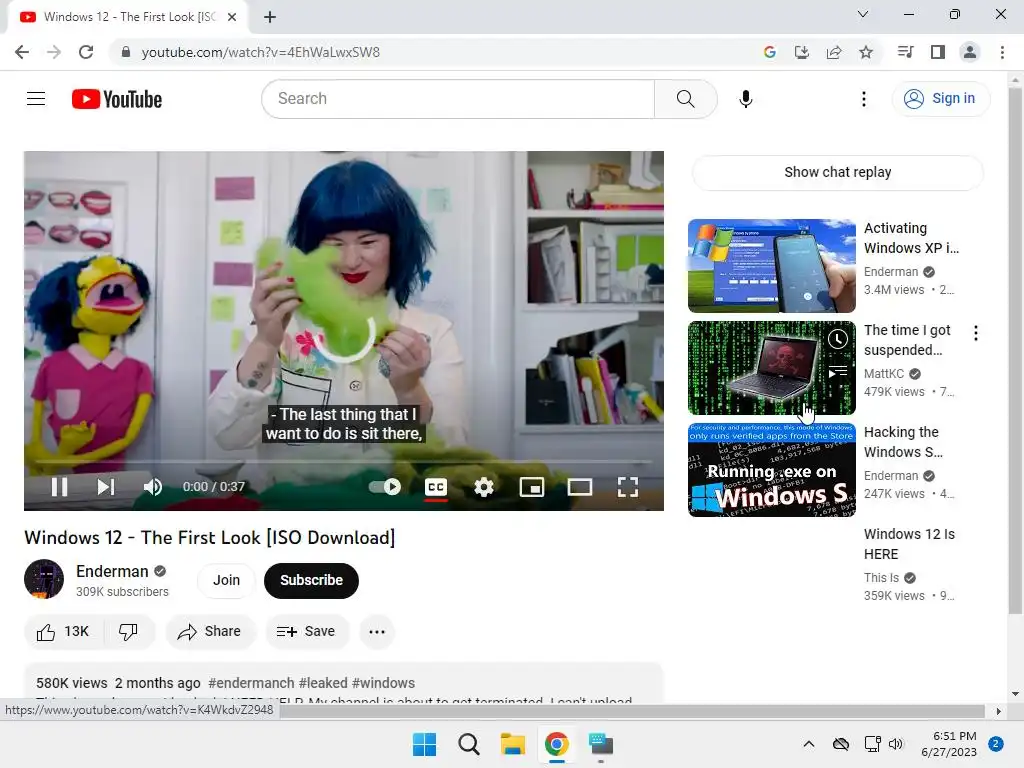Share this page icon in address bar
1024x768 pixels.
coord(833,52)
